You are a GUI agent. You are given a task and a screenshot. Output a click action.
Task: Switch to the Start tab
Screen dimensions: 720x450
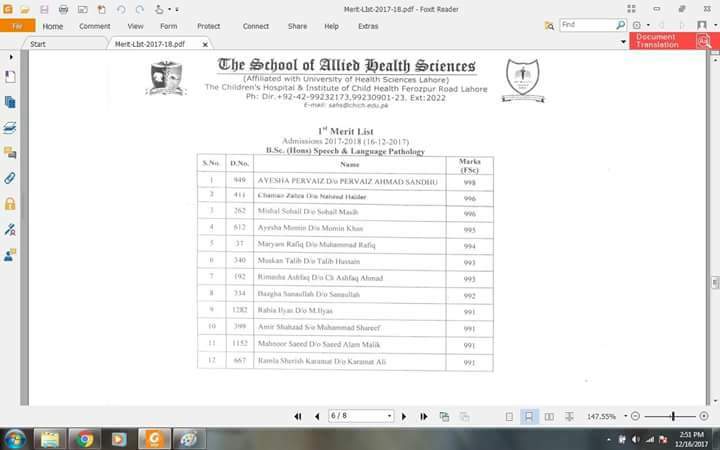[x=38, y=44]
